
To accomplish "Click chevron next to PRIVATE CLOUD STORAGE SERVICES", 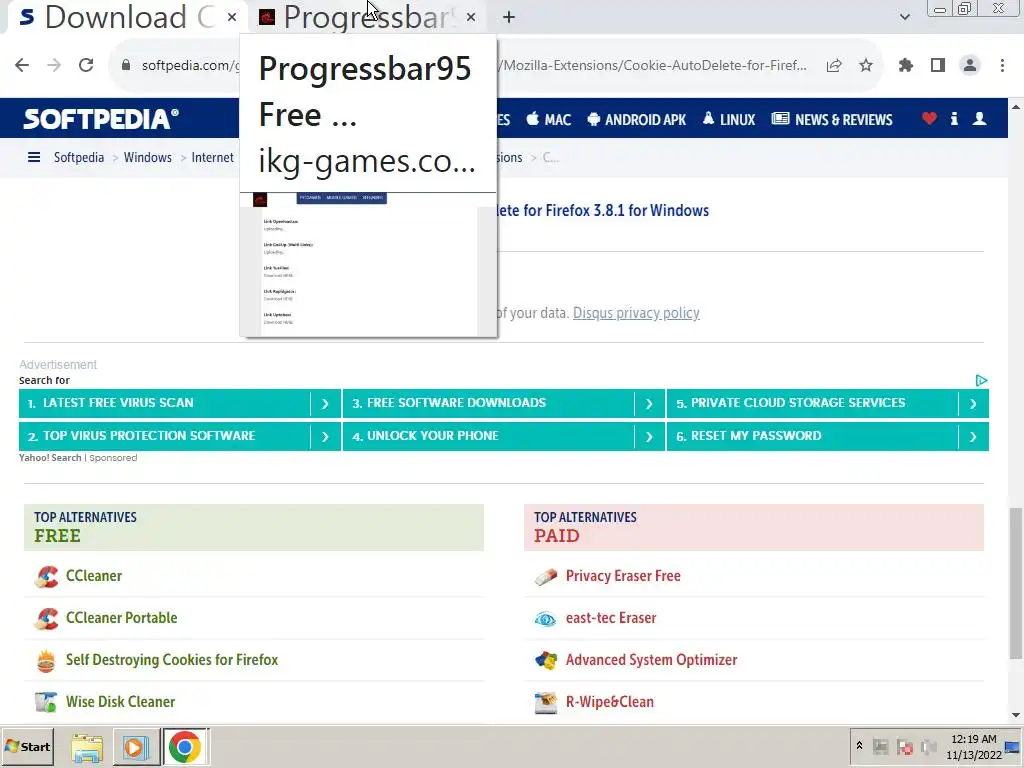I will pyautogui.click(x=973, y=404).
